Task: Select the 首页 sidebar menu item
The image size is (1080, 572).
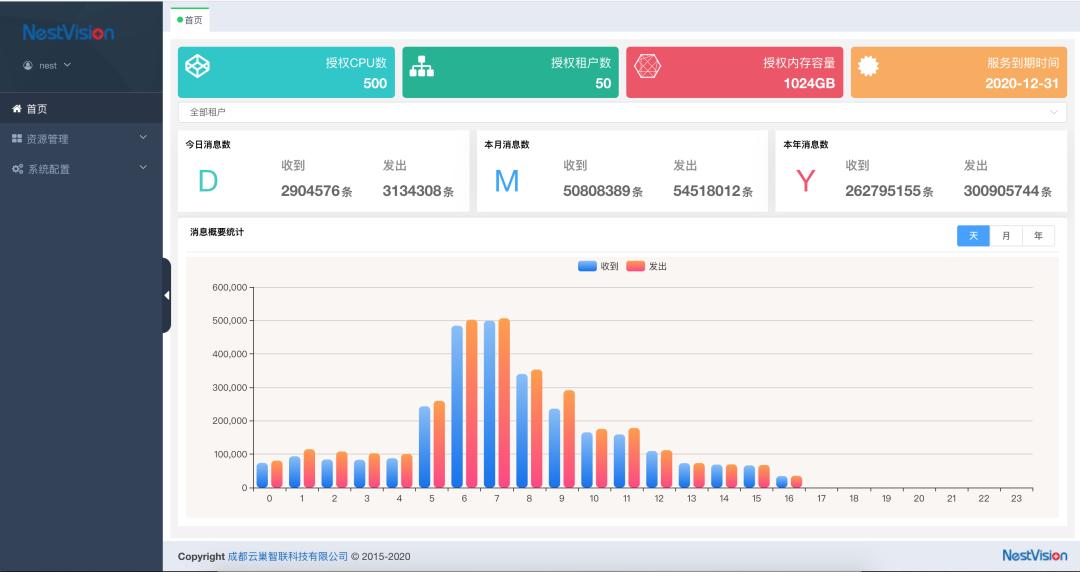Action: pos(81,109)
